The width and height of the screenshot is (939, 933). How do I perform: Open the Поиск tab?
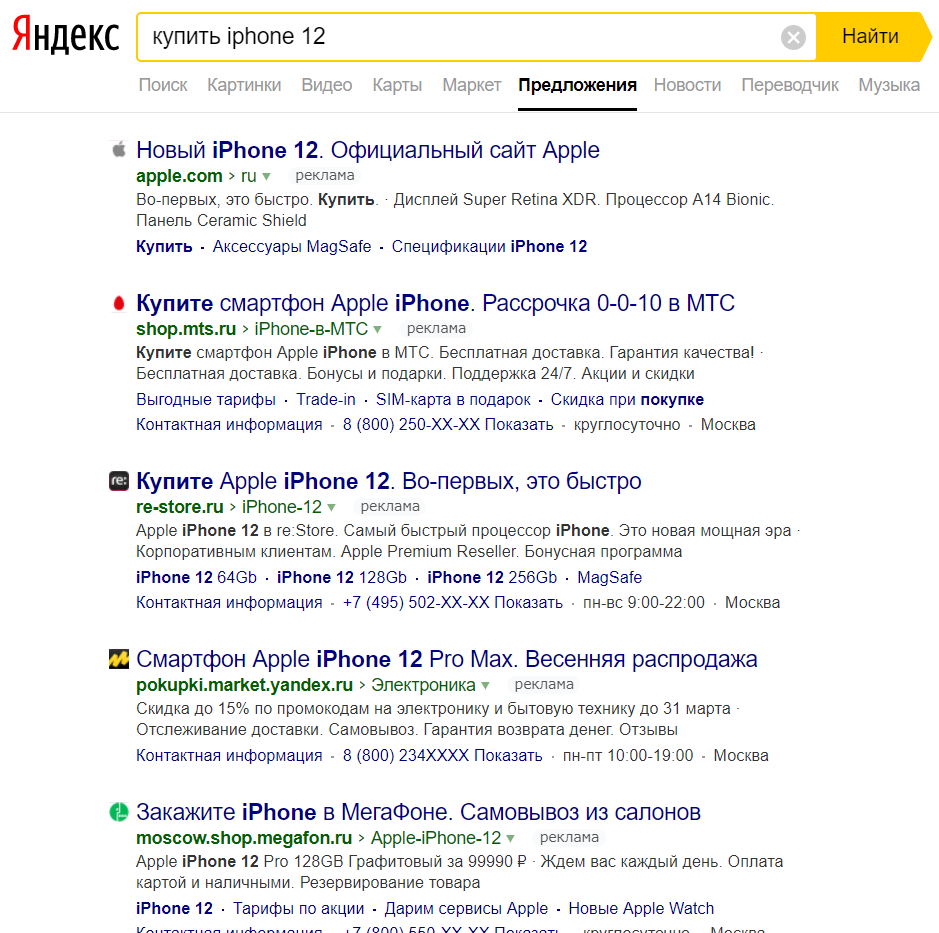[163, 85]
